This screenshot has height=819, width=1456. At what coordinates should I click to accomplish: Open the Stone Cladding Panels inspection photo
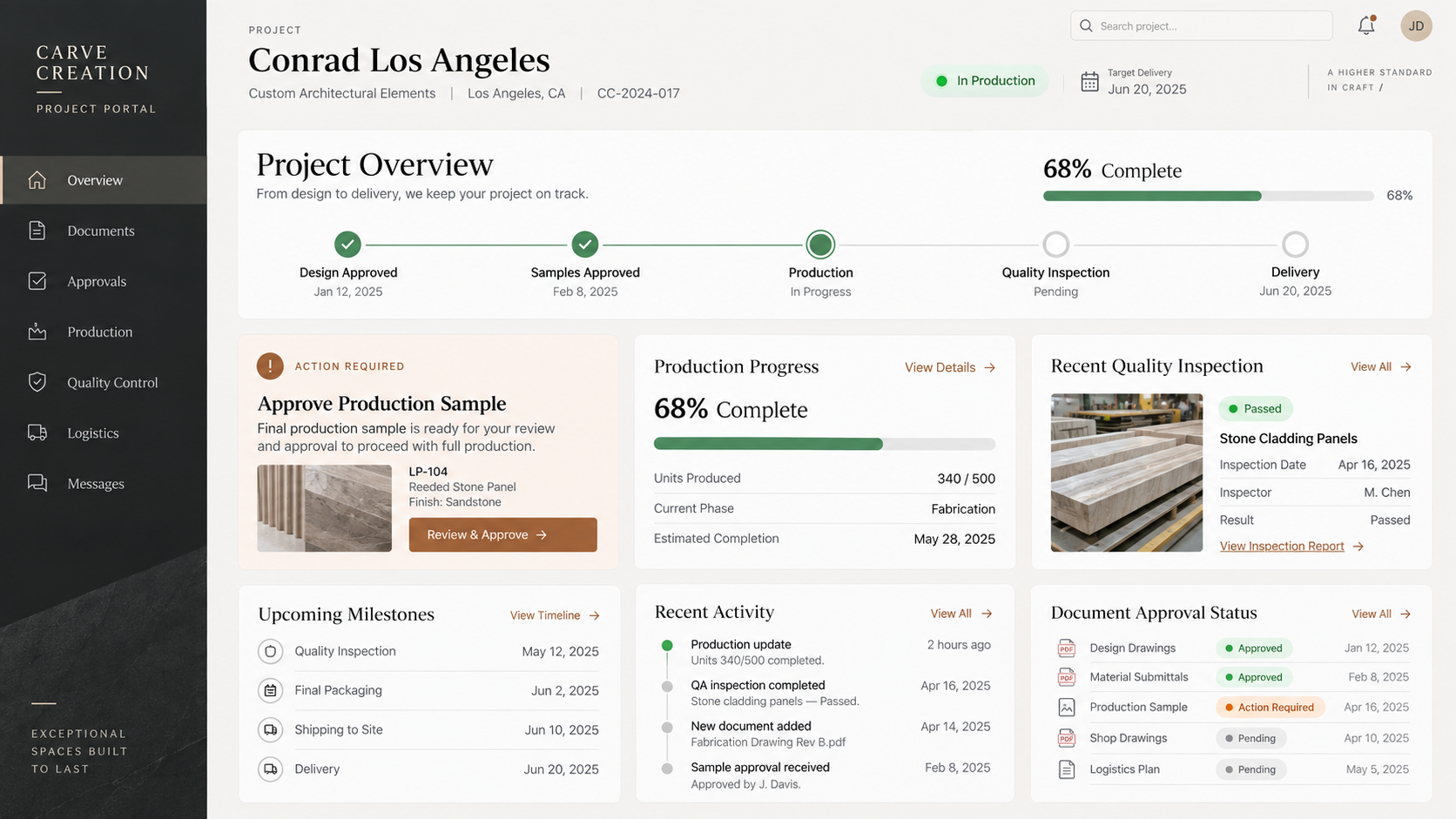(1127, 473)
